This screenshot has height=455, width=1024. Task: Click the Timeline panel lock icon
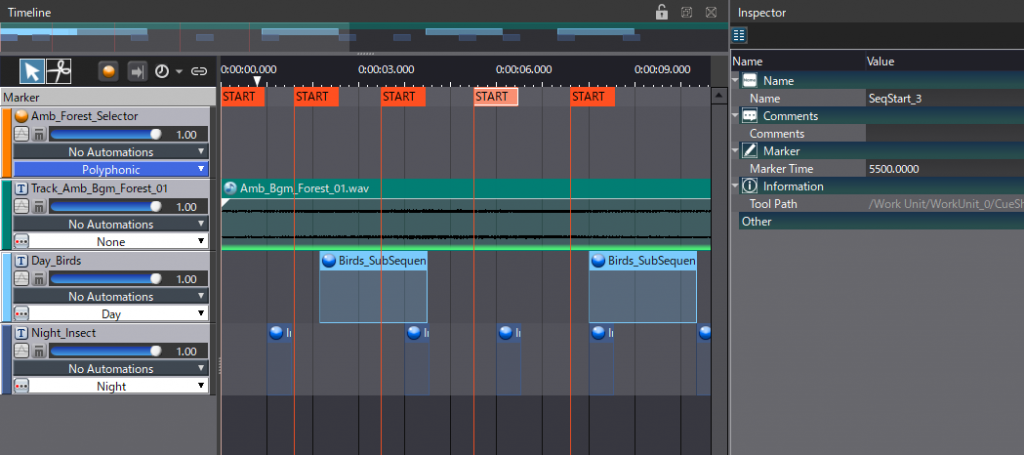coord(661,12)
